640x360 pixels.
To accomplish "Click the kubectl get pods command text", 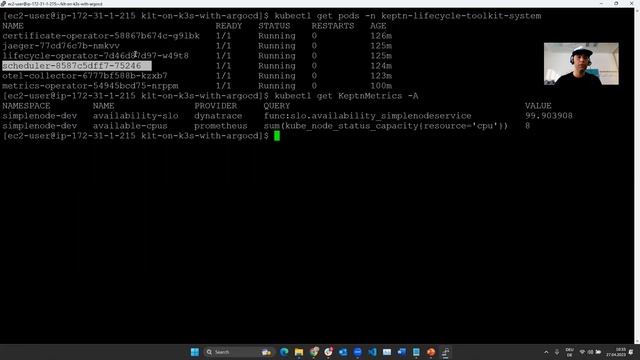I will pyautogui.click(x=407, y=16).
